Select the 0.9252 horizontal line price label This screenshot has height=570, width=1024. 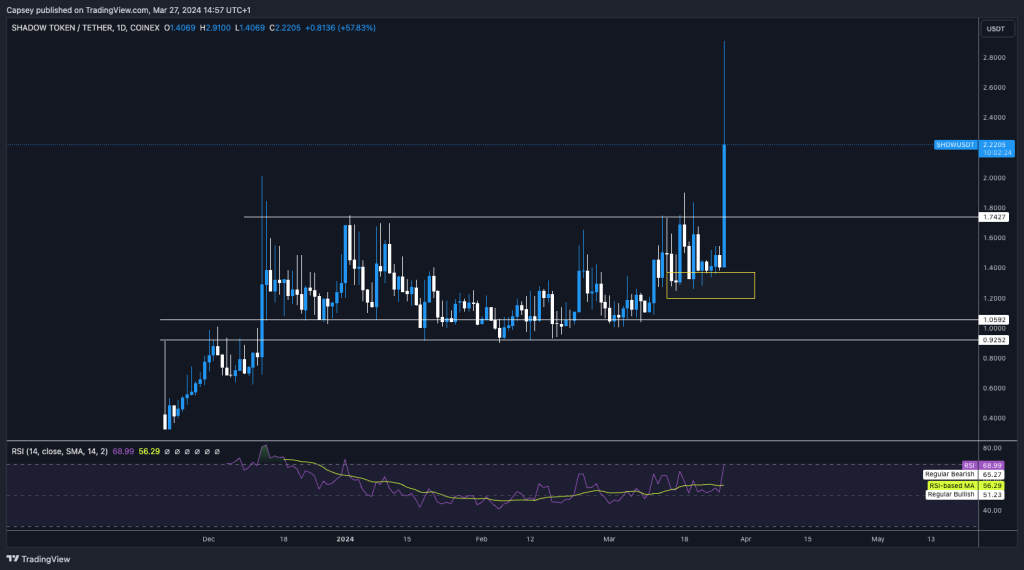(x=996, y=340)
